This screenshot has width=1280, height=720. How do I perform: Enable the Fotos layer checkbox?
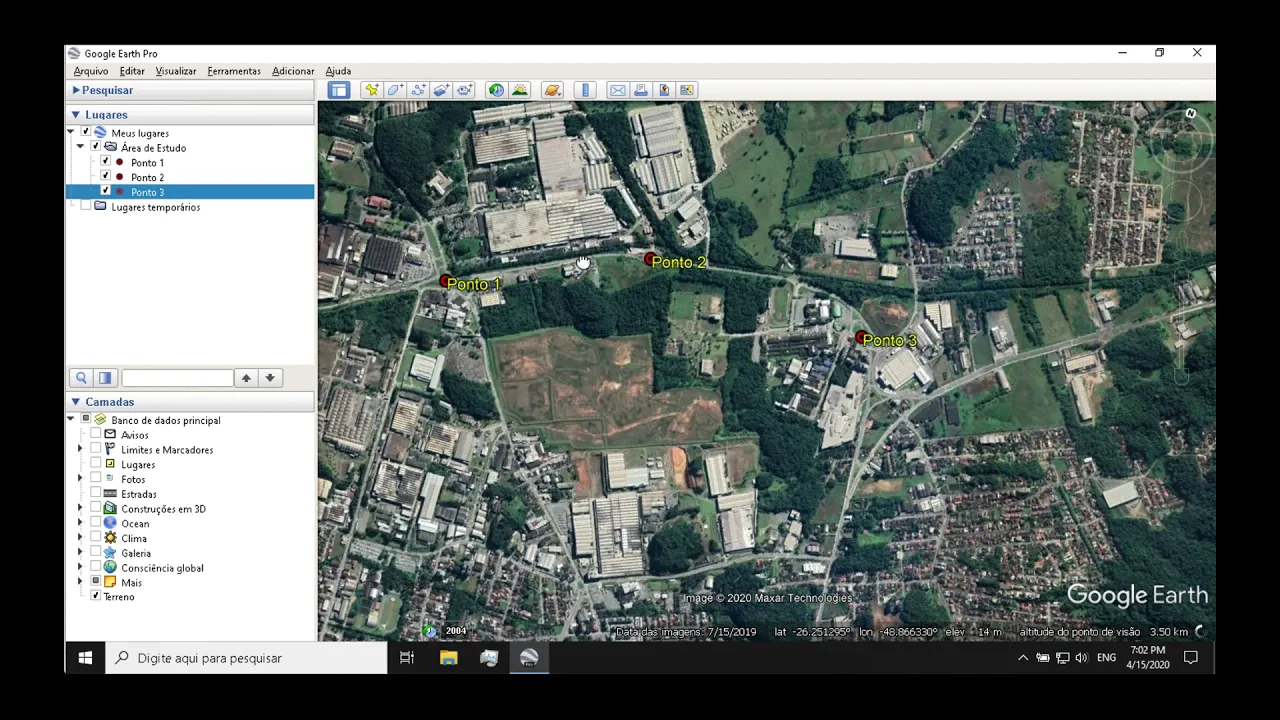[x=96, y=479]
